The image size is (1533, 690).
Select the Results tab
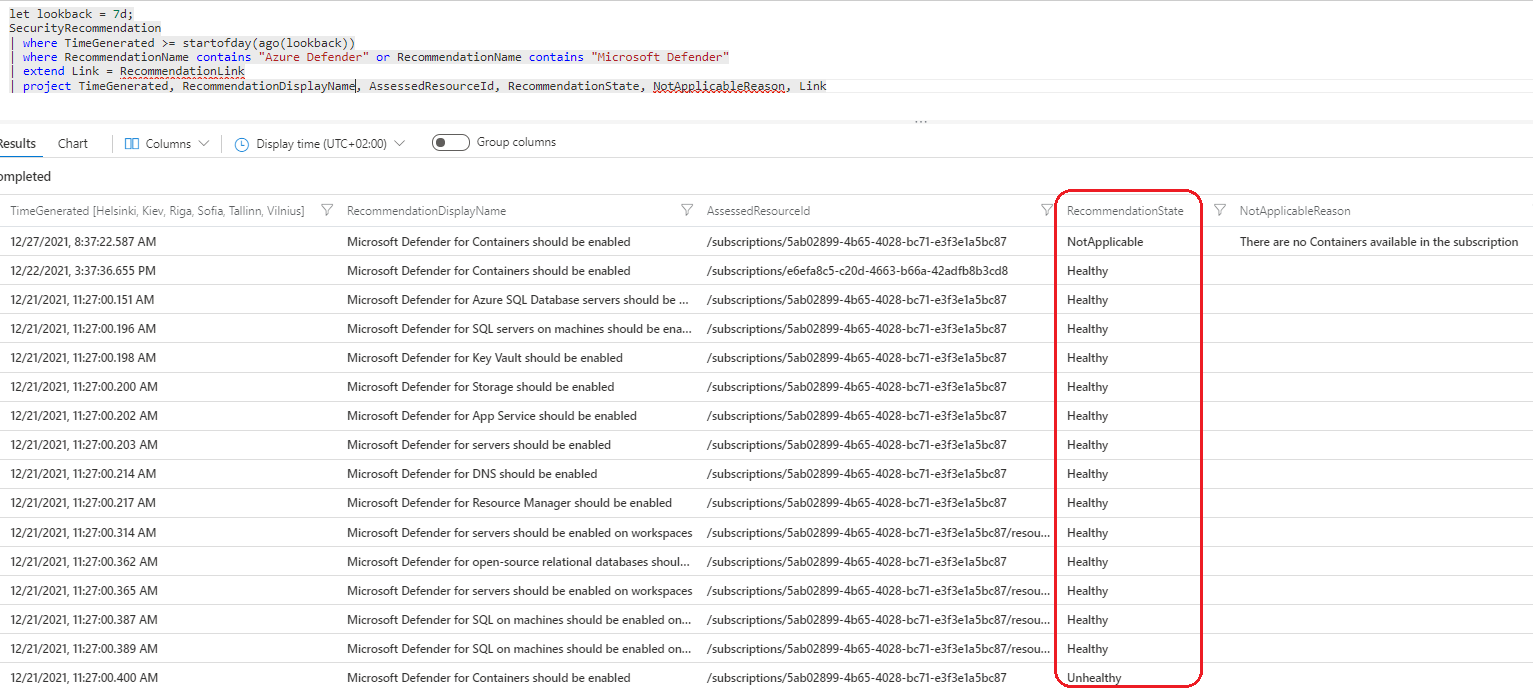point(17,143)
